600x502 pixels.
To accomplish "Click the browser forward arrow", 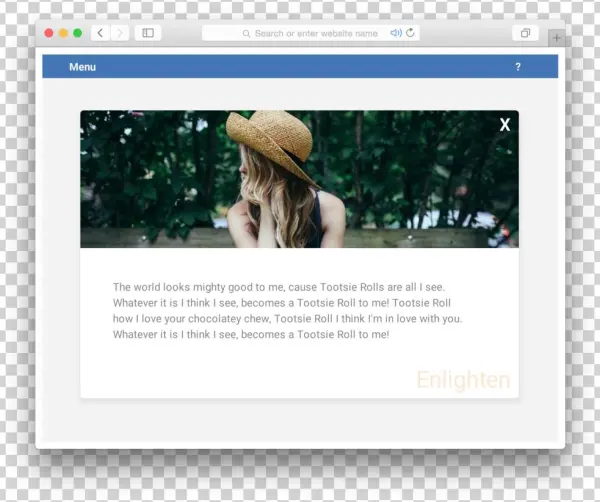I will pos(120,33).
